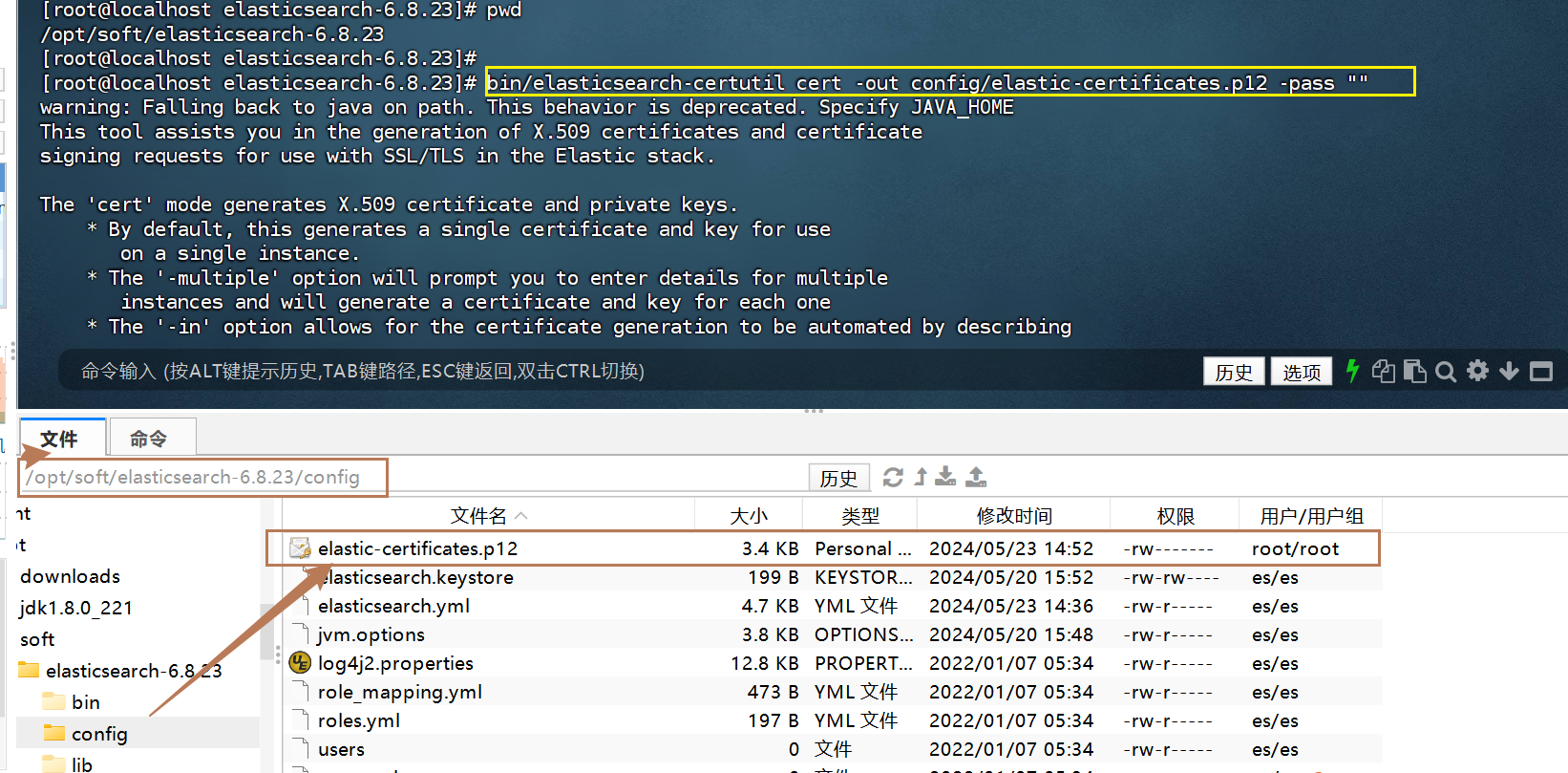The width and height of the screenshot is (1568, 773).
Task: Select soft in directory tree
Action: (x=37, y=639)
